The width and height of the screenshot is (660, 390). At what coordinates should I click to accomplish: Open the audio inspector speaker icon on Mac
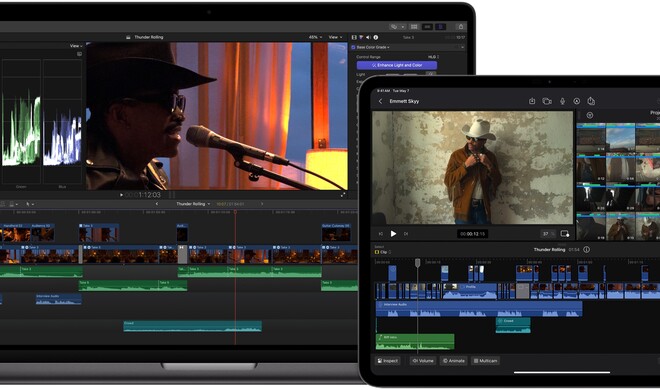click(368, 37)
